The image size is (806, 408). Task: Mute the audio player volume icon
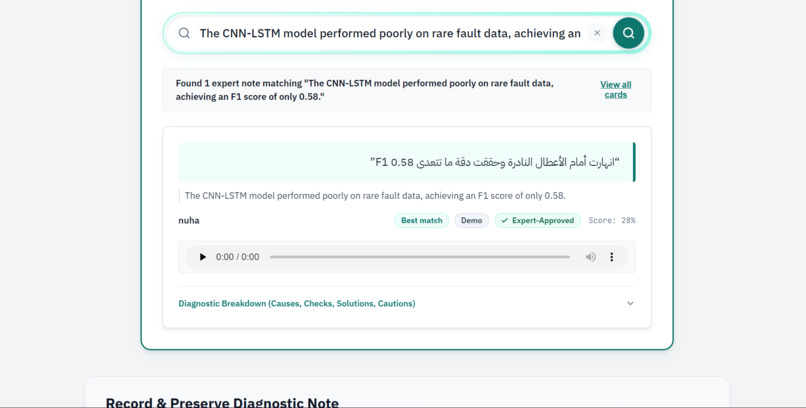591,257
